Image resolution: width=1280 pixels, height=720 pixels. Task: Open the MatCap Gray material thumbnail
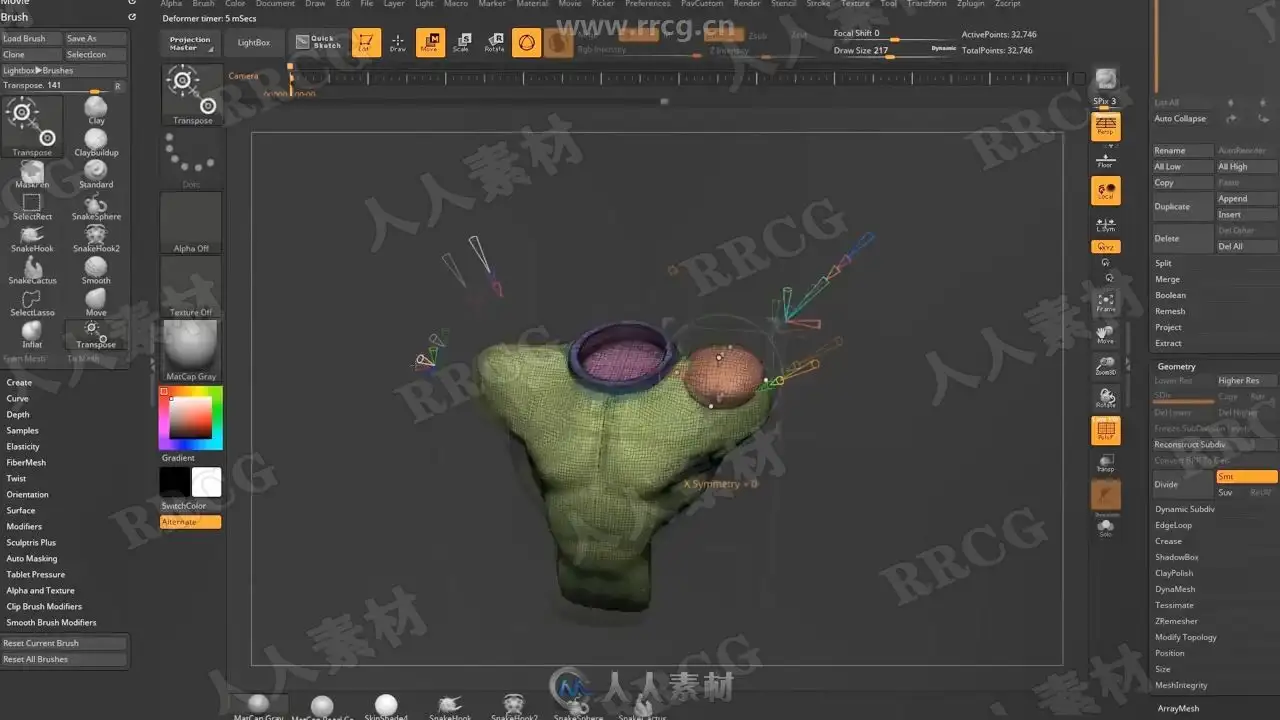191,351
